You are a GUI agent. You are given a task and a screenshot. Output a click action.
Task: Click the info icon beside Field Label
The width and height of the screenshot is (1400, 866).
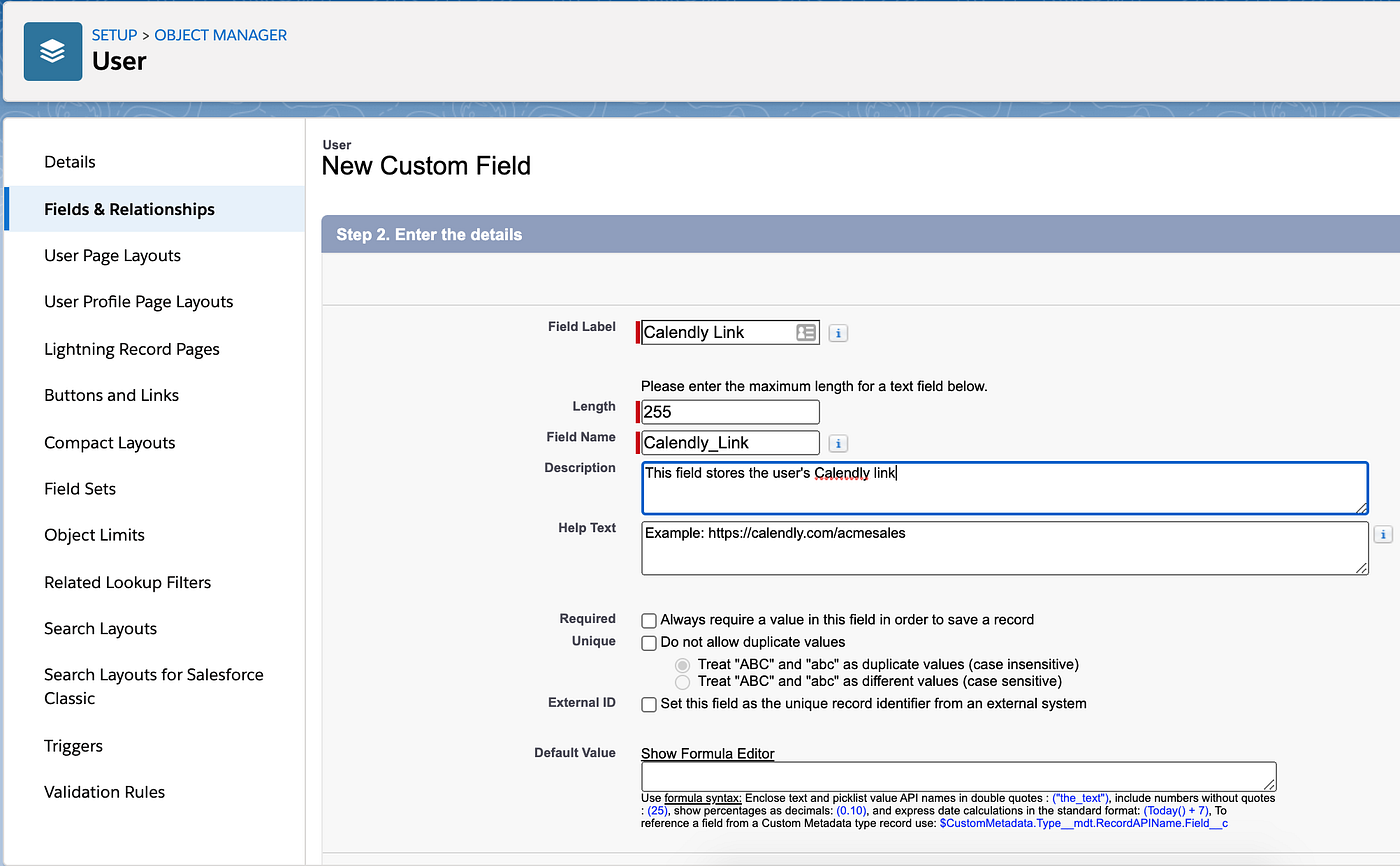click(839, 333)
